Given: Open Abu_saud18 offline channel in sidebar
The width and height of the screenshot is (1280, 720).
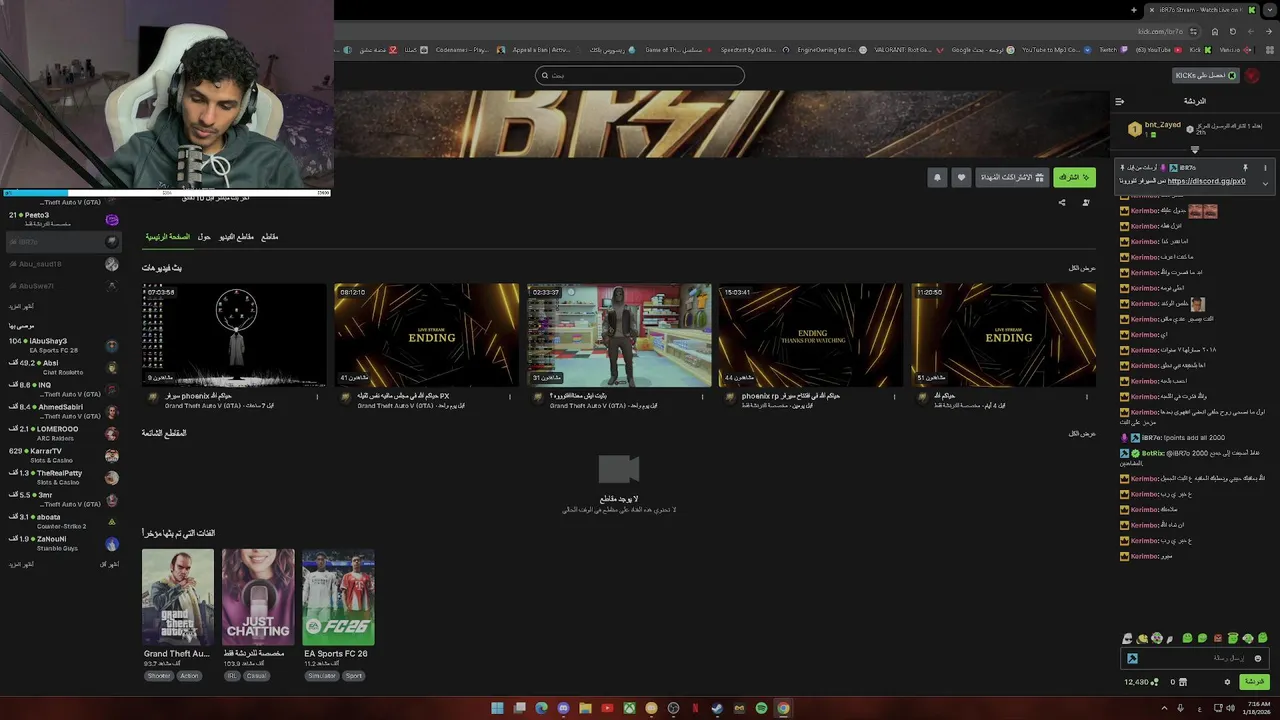Looking at the screenshot, I should 63,264.
